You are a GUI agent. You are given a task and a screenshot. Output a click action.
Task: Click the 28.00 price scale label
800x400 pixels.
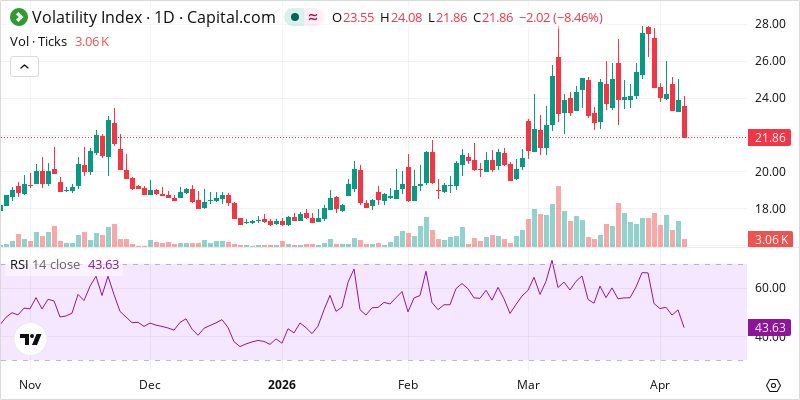tap(770, 24)
